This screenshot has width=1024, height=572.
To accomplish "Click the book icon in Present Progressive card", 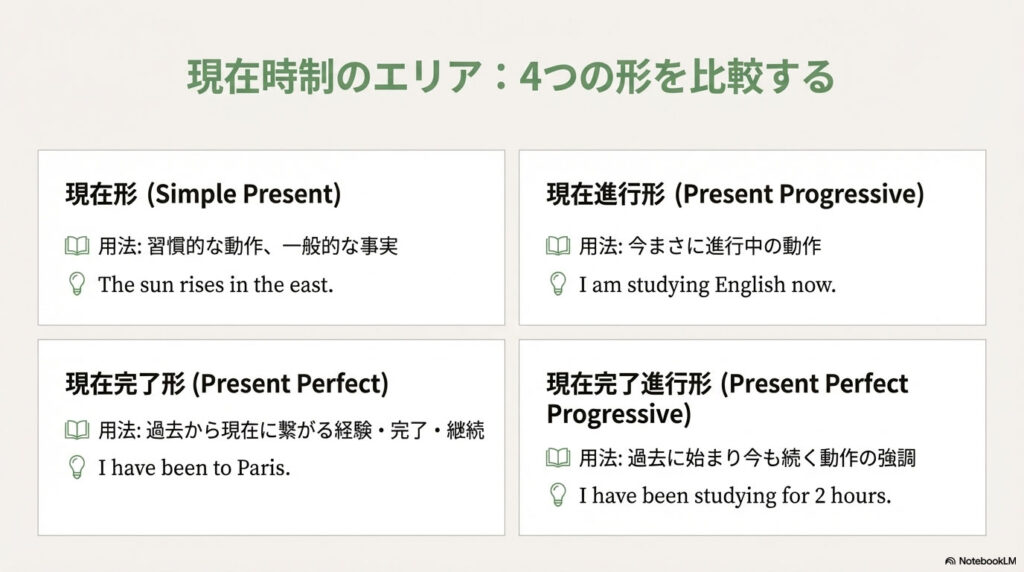I will (x=558, y=246).
